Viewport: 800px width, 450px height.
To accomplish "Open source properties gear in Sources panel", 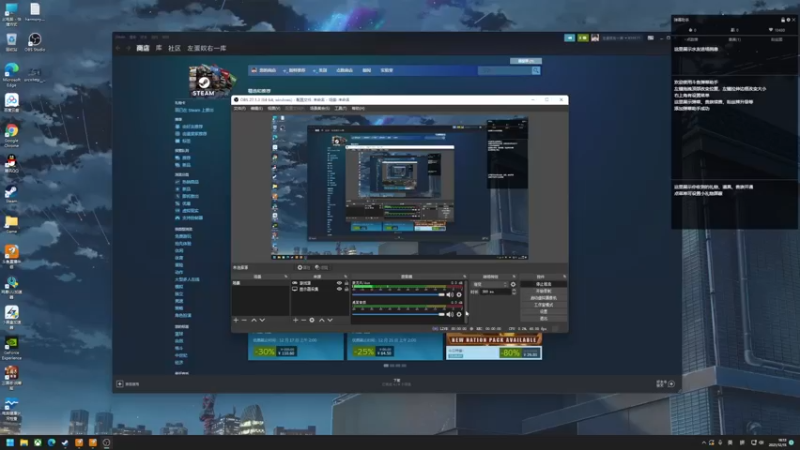I will tap(312, 320).
